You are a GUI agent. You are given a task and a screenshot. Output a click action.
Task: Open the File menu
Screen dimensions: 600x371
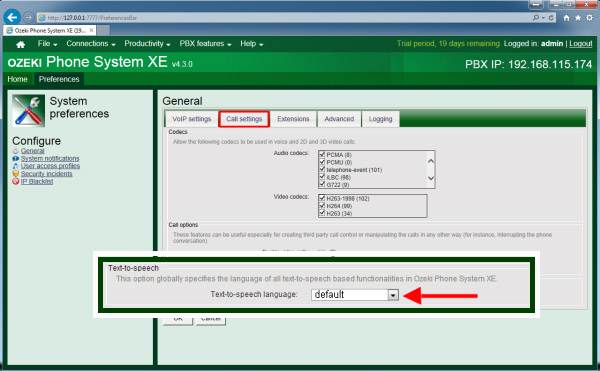pyautogui.click(x=47, y=44)
